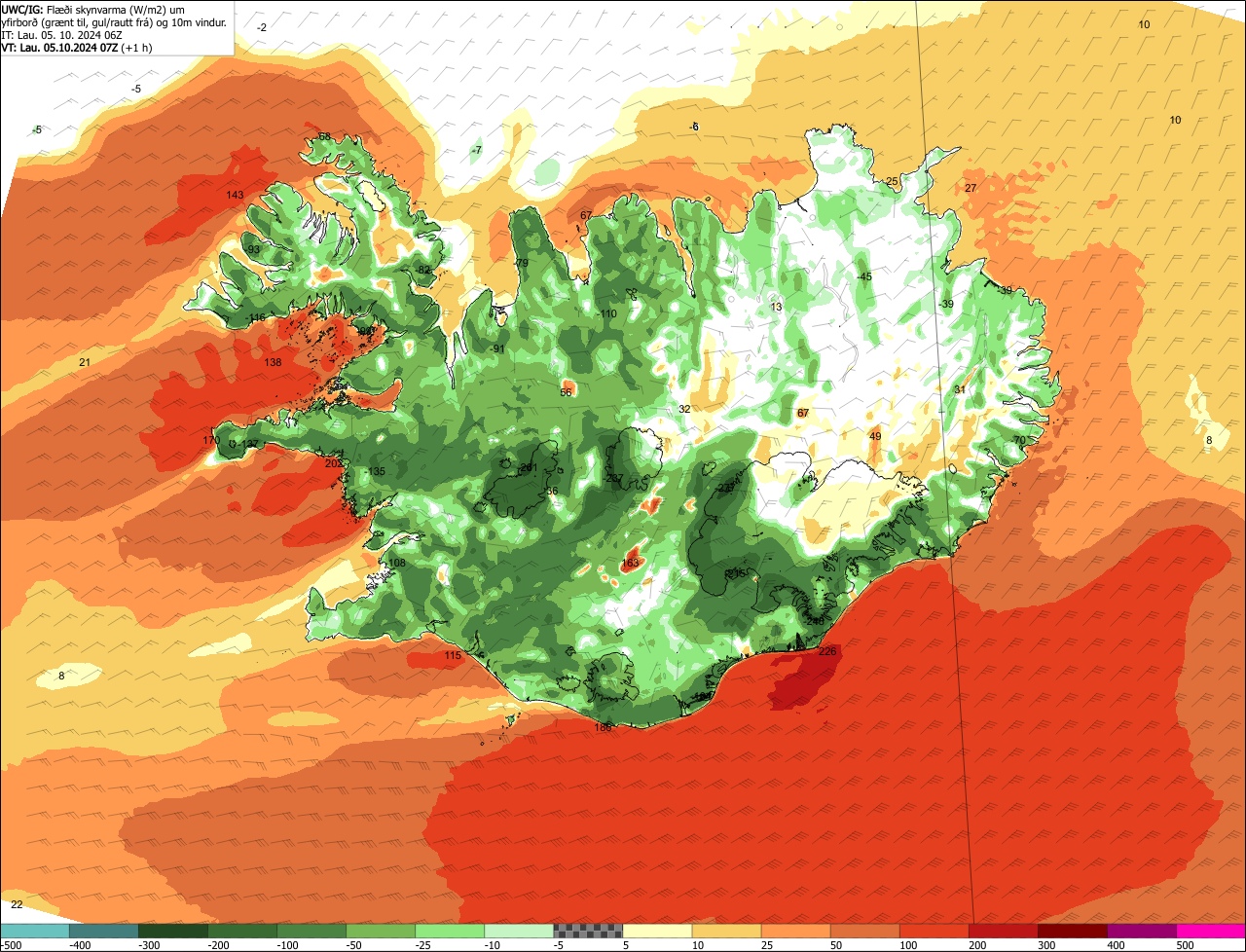Select the checkered legend swatch between -5 and 5
This screenshot has height=952, width=1246.
coord(588,931)
